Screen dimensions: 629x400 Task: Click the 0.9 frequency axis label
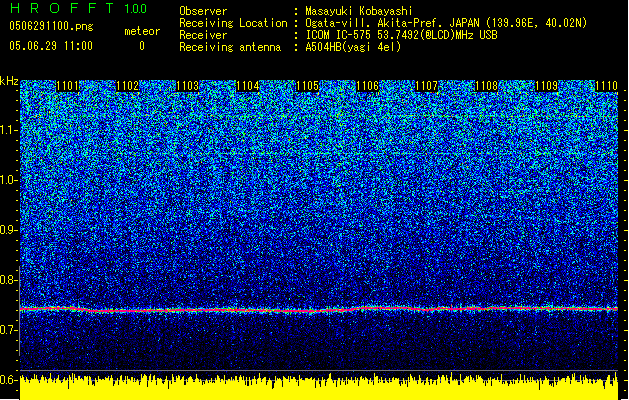pyautogui.click(x=9, y=230)
